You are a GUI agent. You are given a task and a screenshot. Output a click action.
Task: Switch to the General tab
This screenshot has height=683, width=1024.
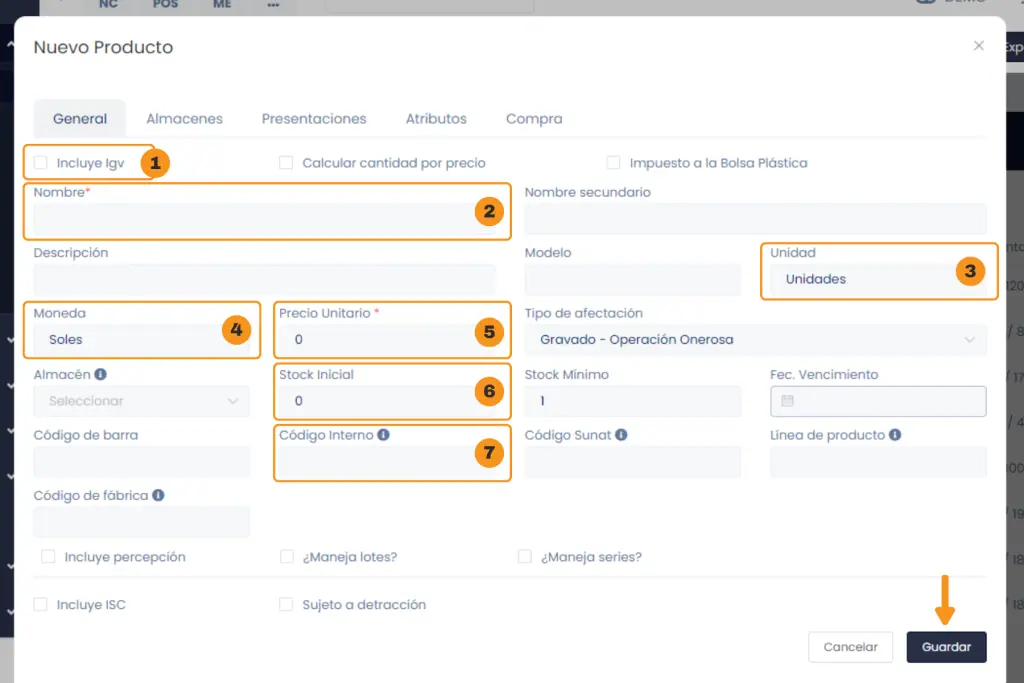80,119
